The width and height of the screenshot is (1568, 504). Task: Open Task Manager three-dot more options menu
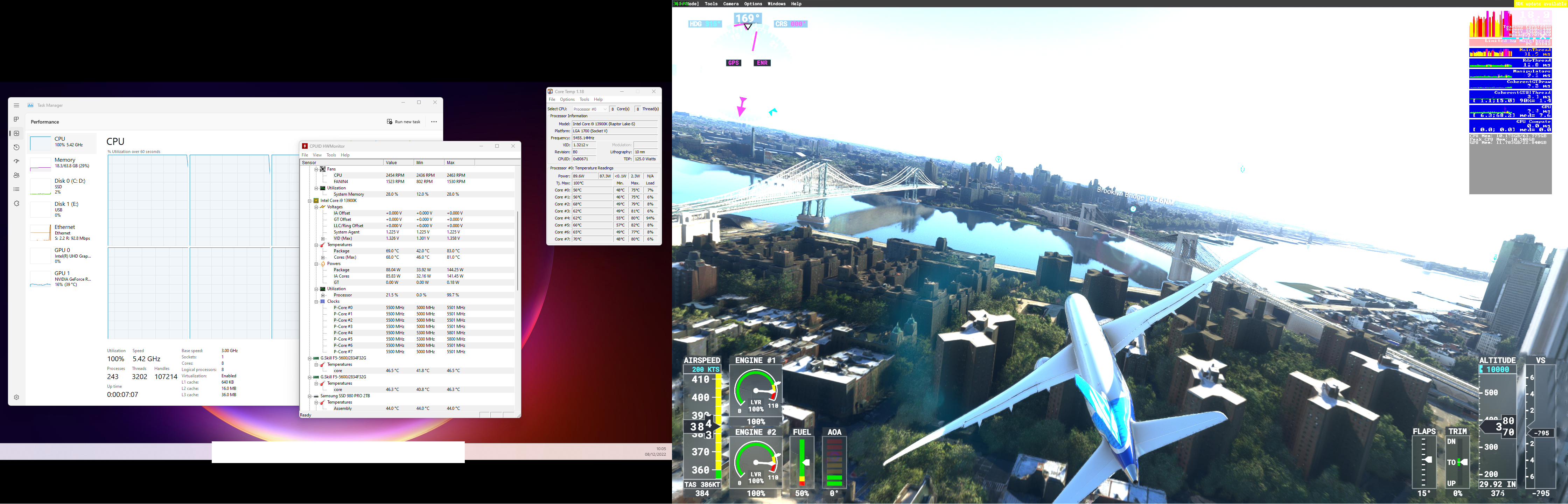pyautogui.click(x=434, y=122)
